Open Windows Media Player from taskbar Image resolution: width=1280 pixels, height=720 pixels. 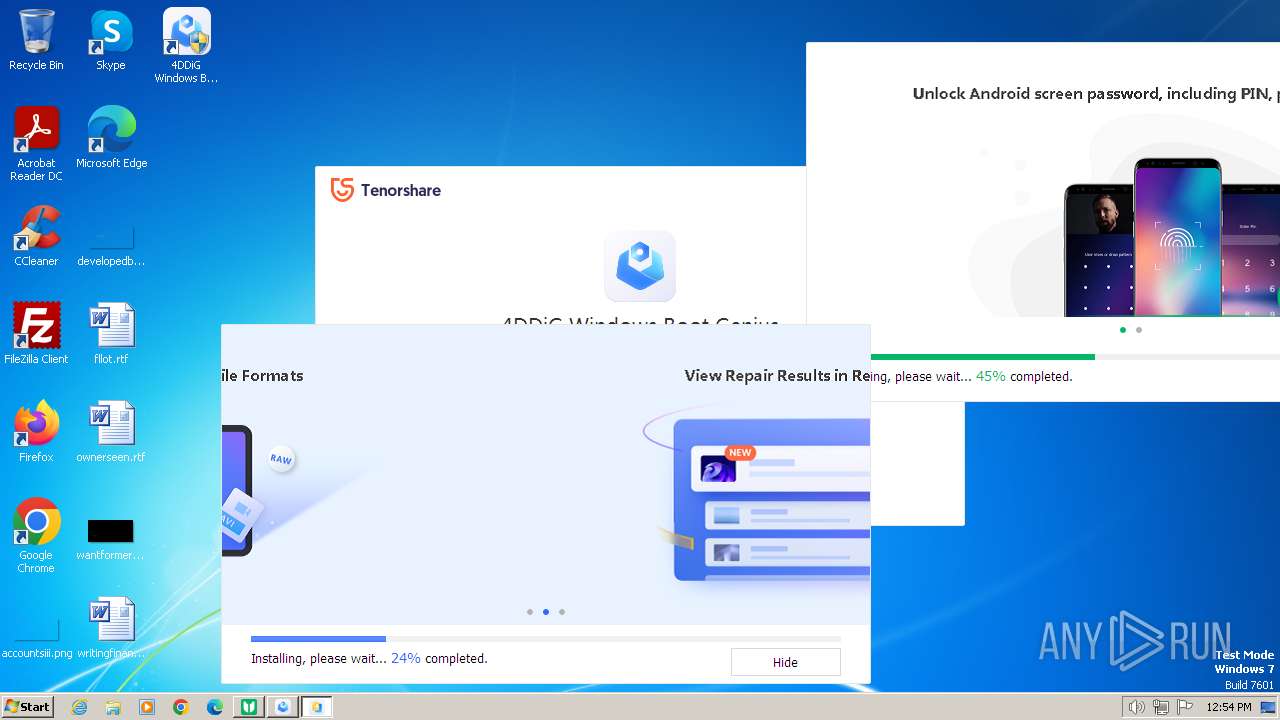pos(147,707)
